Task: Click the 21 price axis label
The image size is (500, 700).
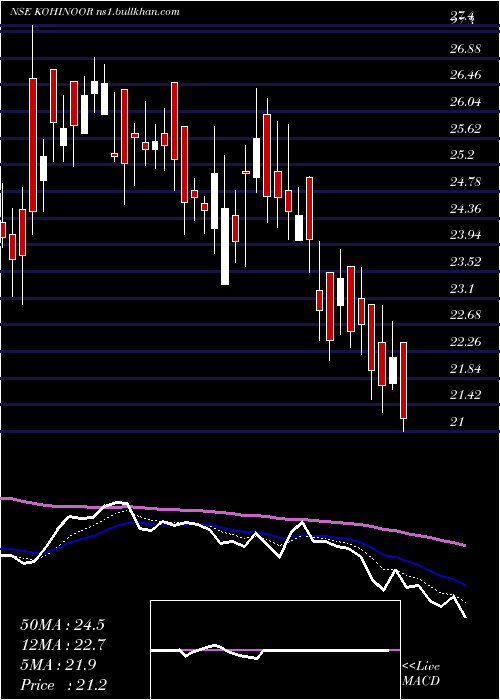Action: click(x=457, y=421)
